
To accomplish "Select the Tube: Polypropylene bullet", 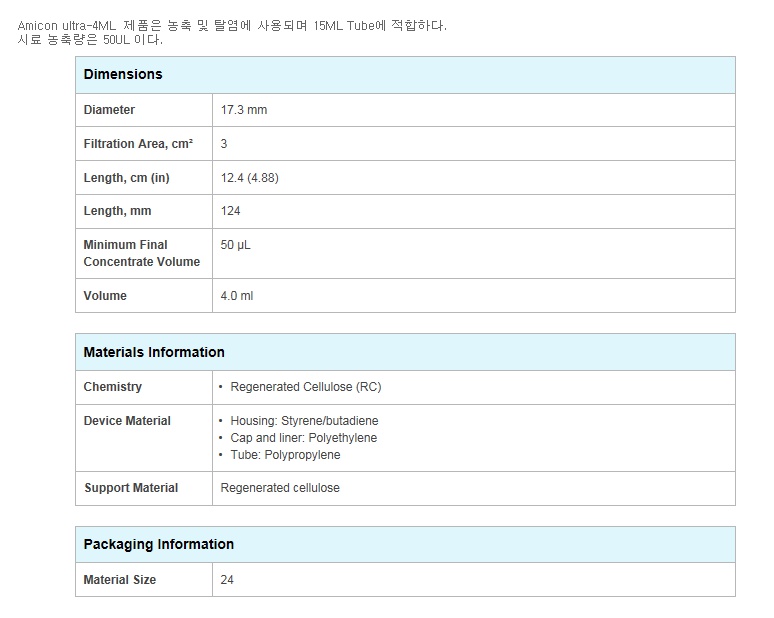I will [285, 455].
